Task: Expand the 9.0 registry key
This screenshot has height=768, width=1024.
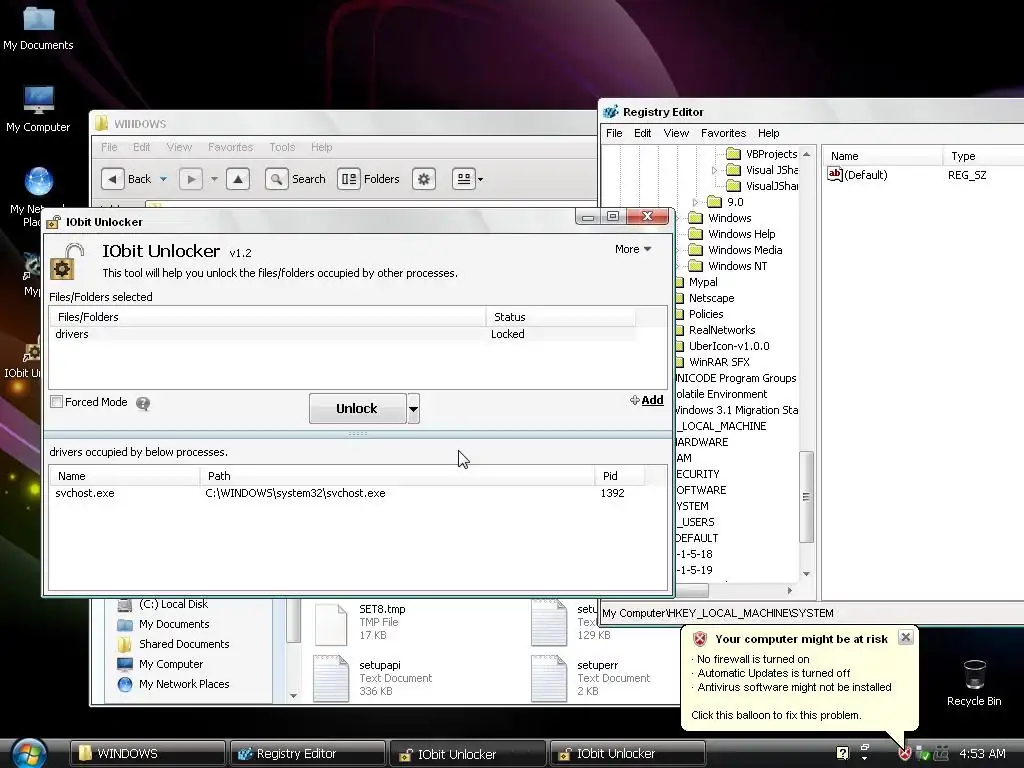Action: (696, 202)
